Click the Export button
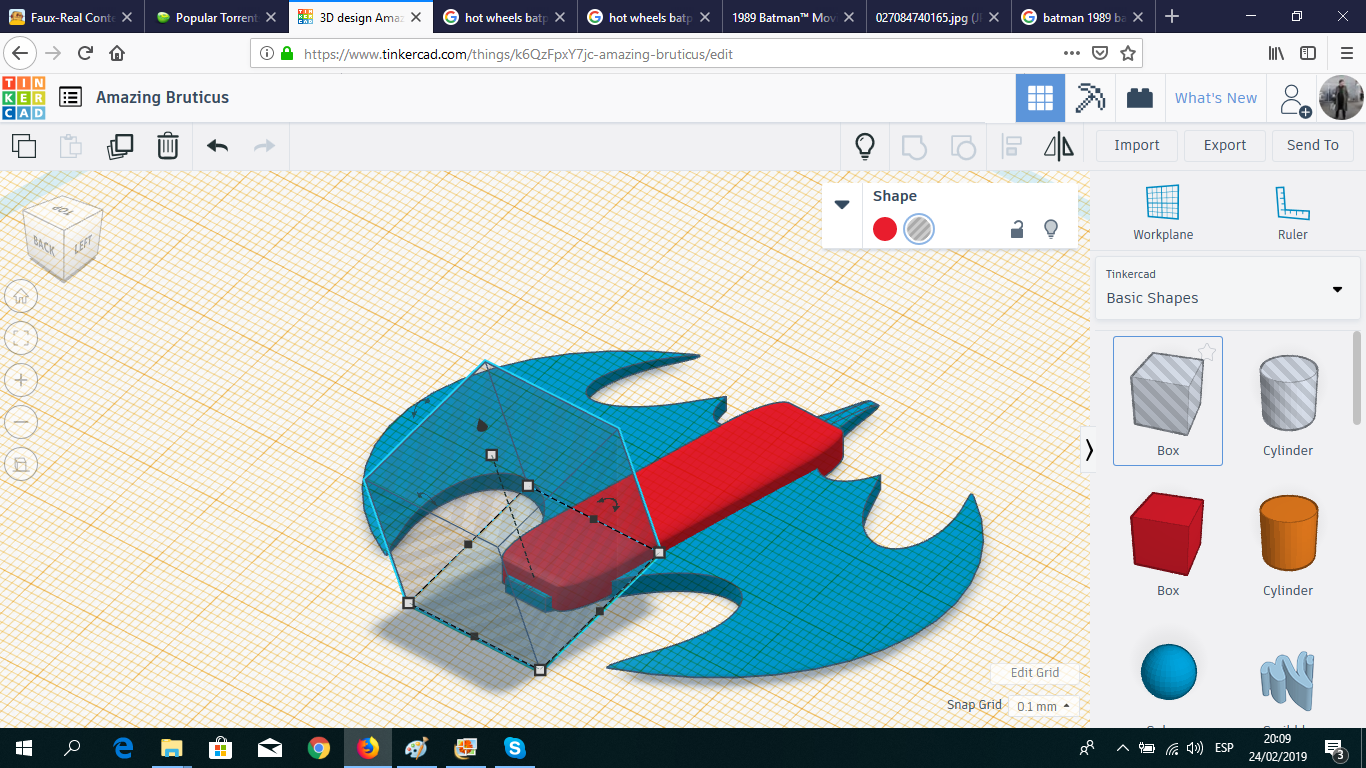 point(1225,145)
